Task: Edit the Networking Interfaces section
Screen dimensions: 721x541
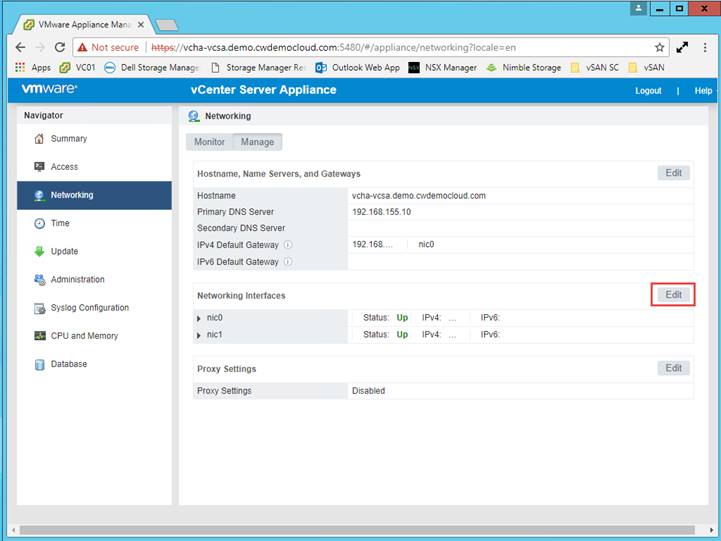Action: tap(673, 295)
